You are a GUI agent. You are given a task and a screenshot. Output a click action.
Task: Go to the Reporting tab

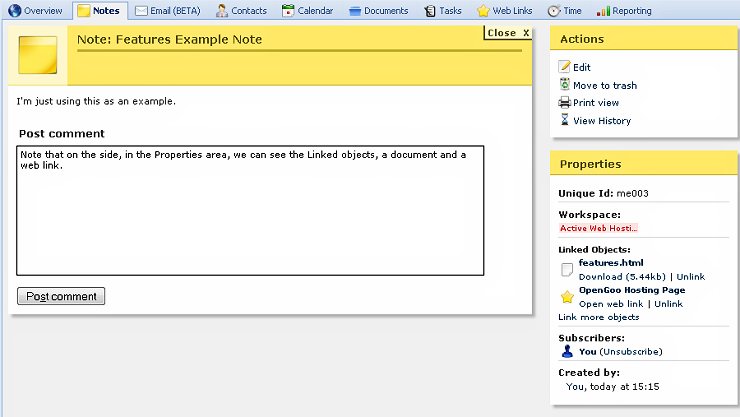632,10
